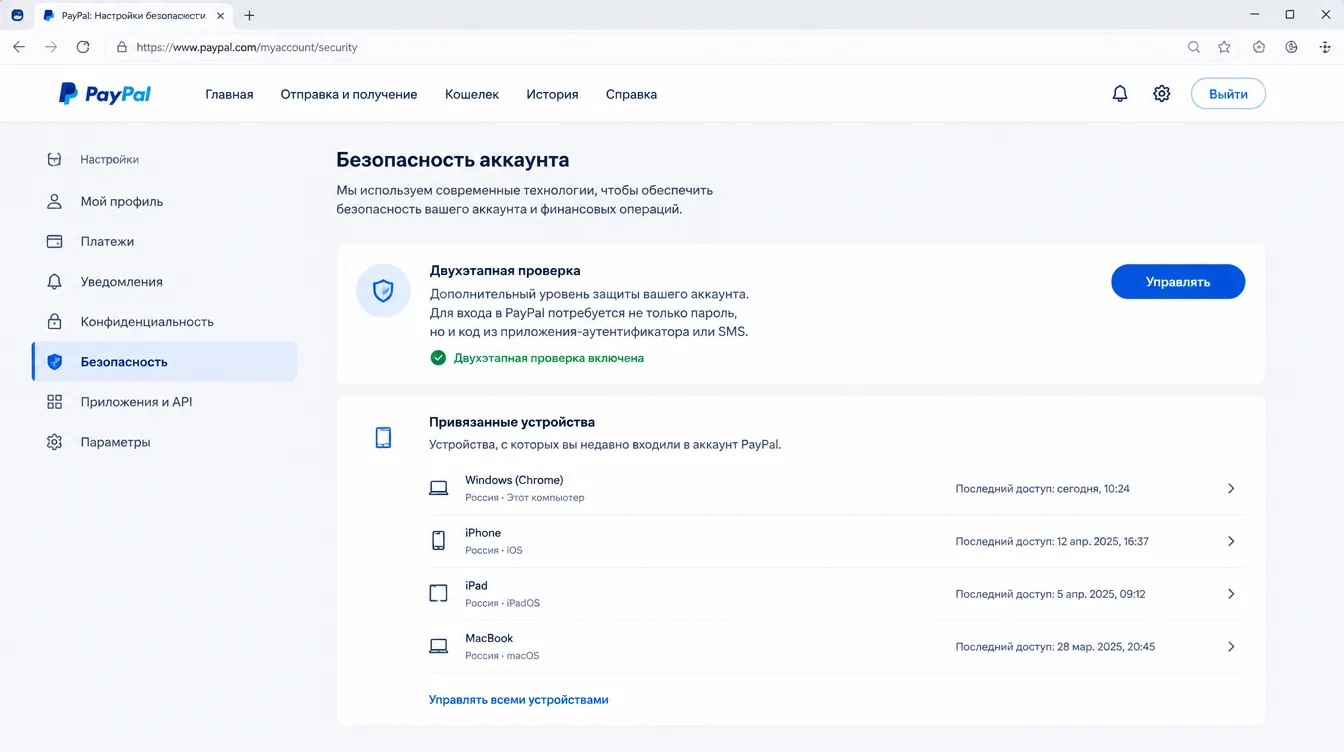Click the phone icon beside Привязанные устройства
Screen dimensions: 1344x752
[x=383, y=437]
